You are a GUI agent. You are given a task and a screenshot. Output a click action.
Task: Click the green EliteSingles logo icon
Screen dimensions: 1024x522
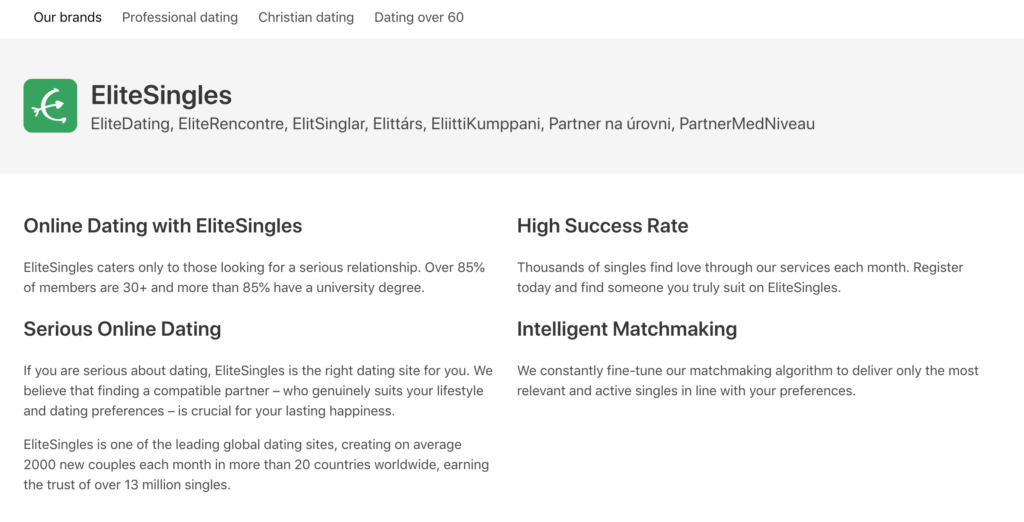tap(50, 106)
